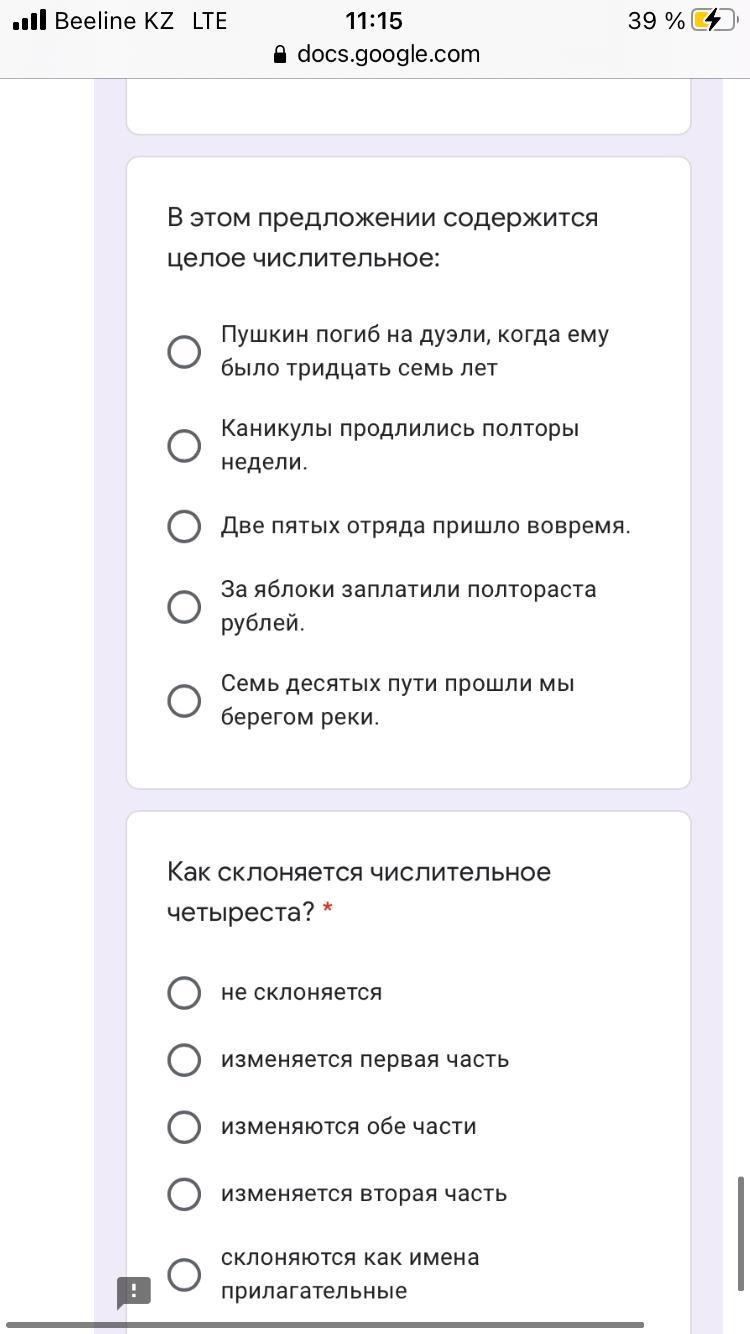Tap the cellular signal strength bars
Screen dimensions: 750x1334
point(30,20)
